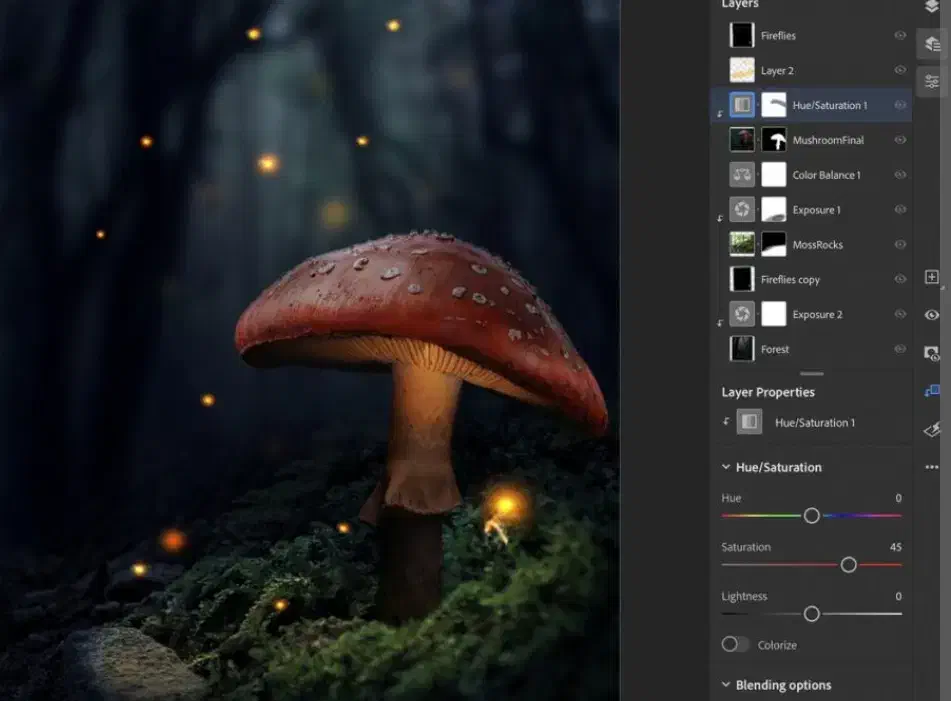Hide the Fireflies layer

click(900, 35)
